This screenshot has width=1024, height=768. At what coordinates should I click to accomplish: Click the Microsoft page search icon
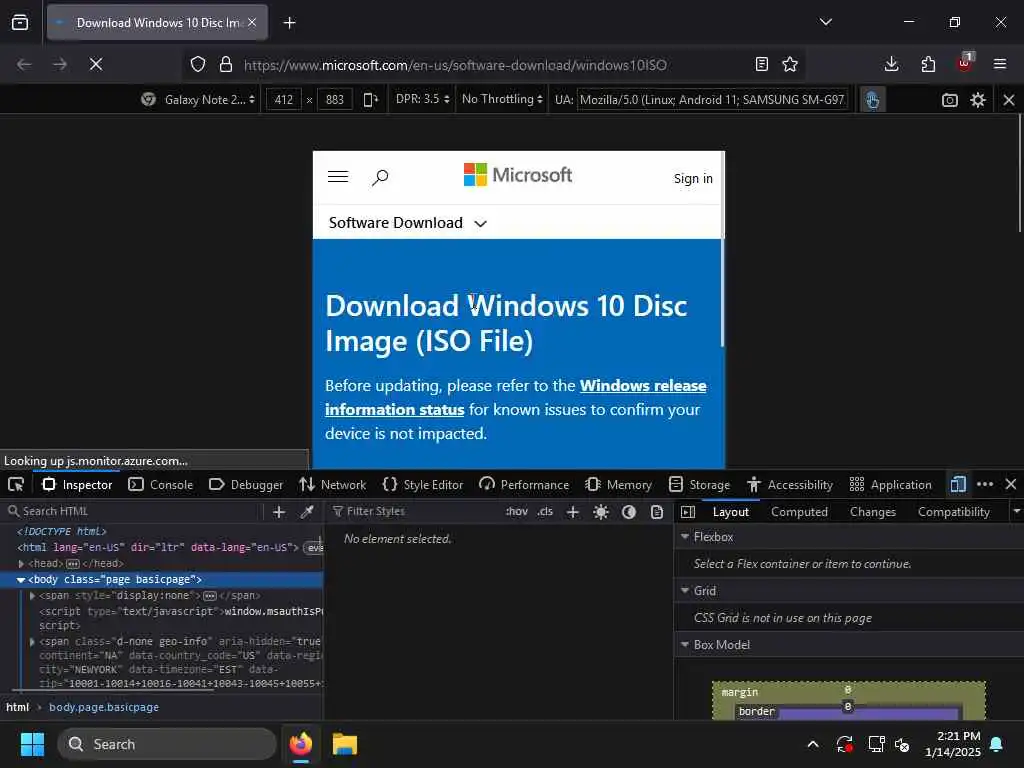pos(380,177)
